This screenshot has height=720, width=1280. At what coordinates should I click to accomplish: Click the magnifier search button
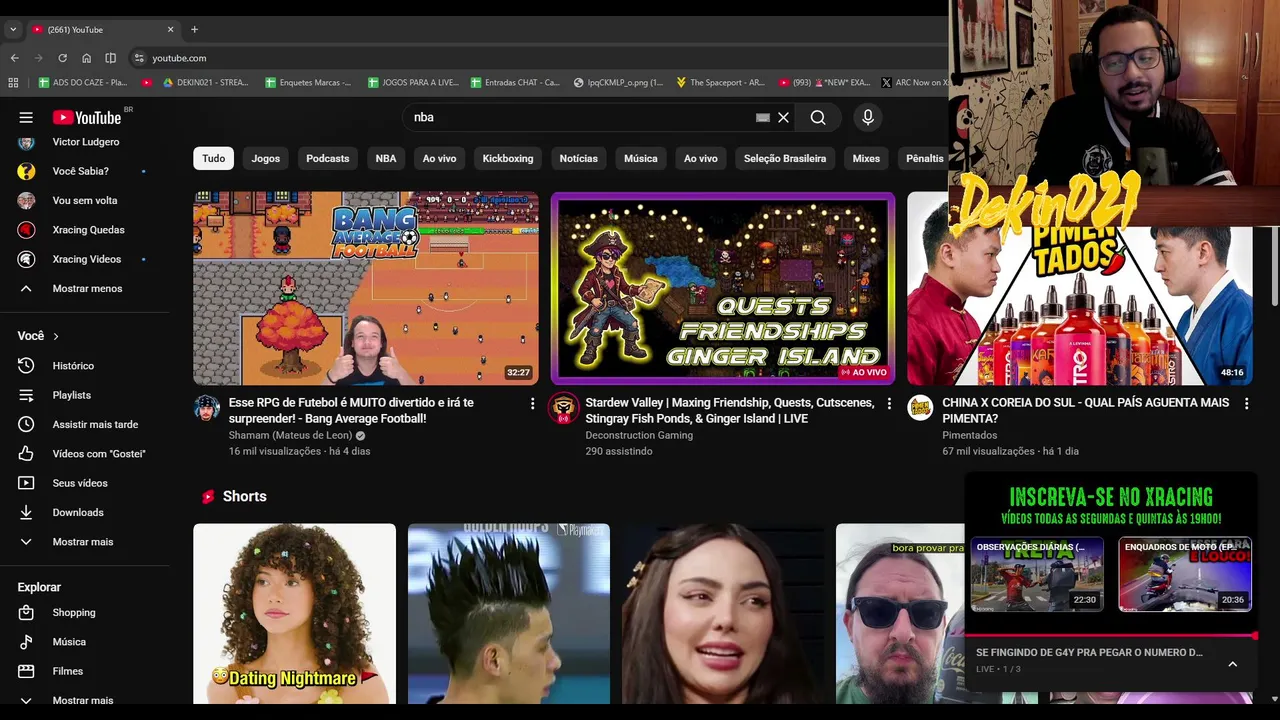[x=818, y=117]
